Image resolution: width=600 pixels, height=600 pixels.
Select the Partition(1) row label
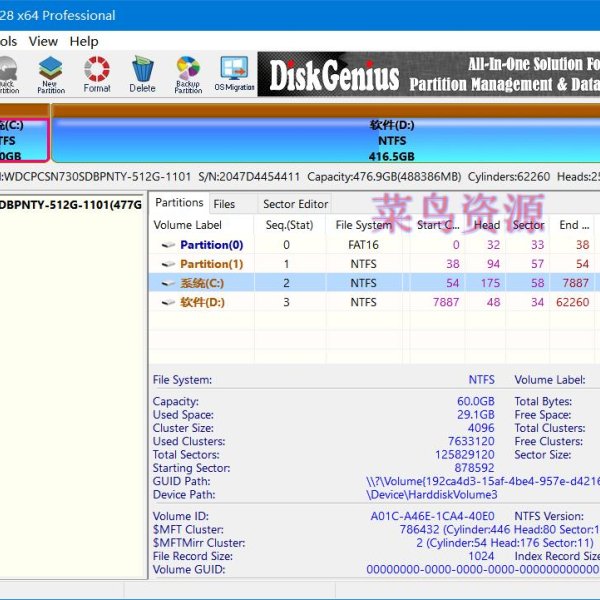212,264
